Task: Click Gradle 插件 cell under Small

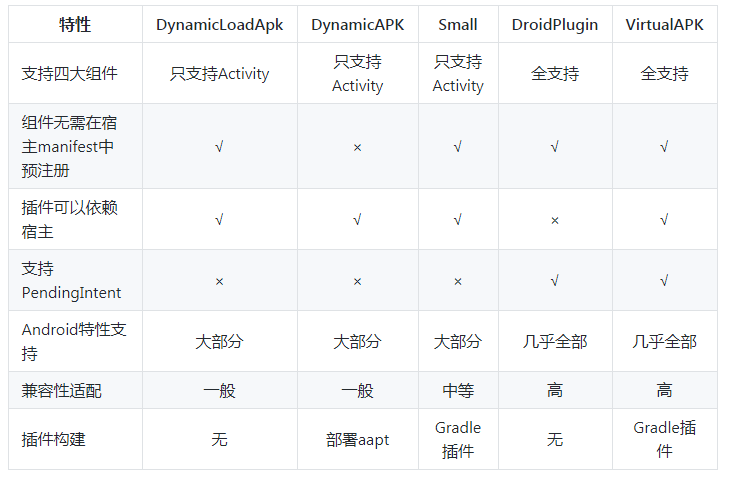Action: [x=458, y=439]
